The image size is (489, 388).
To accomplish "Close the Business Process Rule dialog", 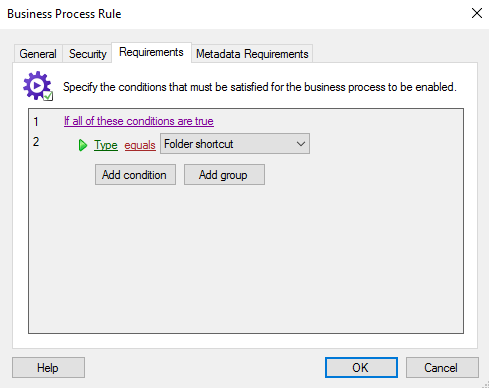I will pyautogui.click(x=477, y=13).
